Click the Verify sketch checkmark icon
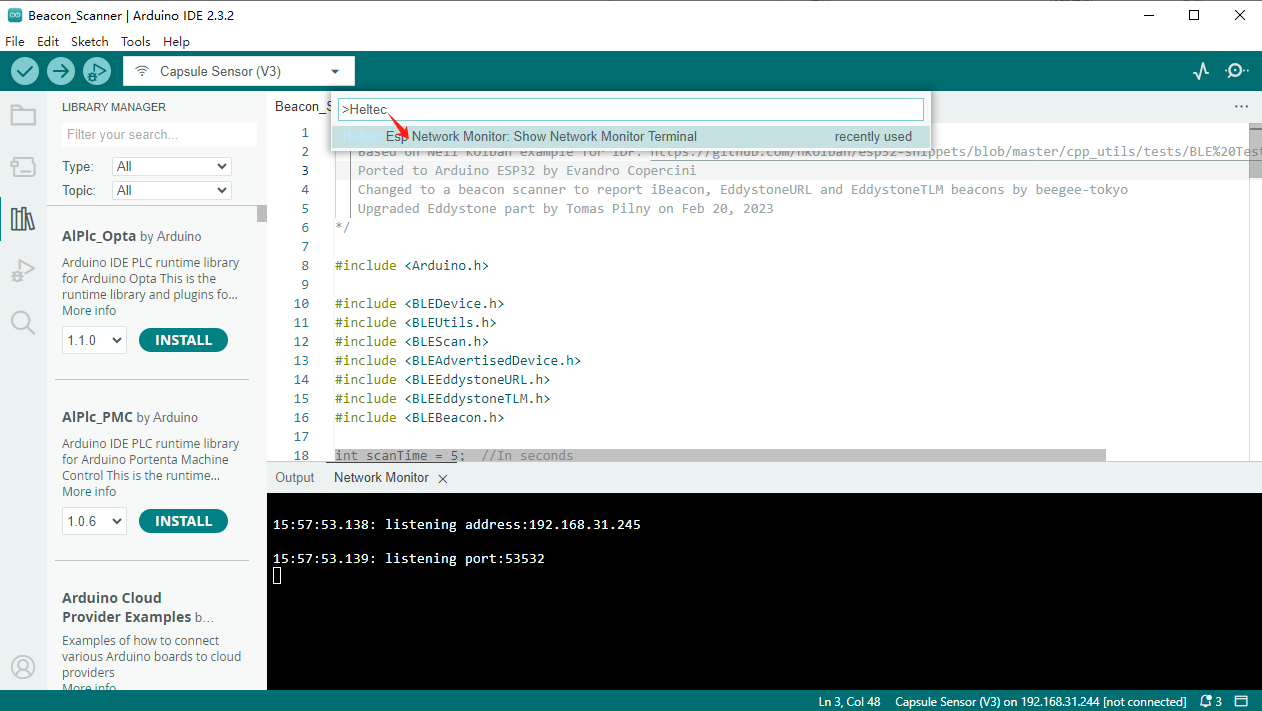This screenshot has width=1262, height=711. point(25,71)
